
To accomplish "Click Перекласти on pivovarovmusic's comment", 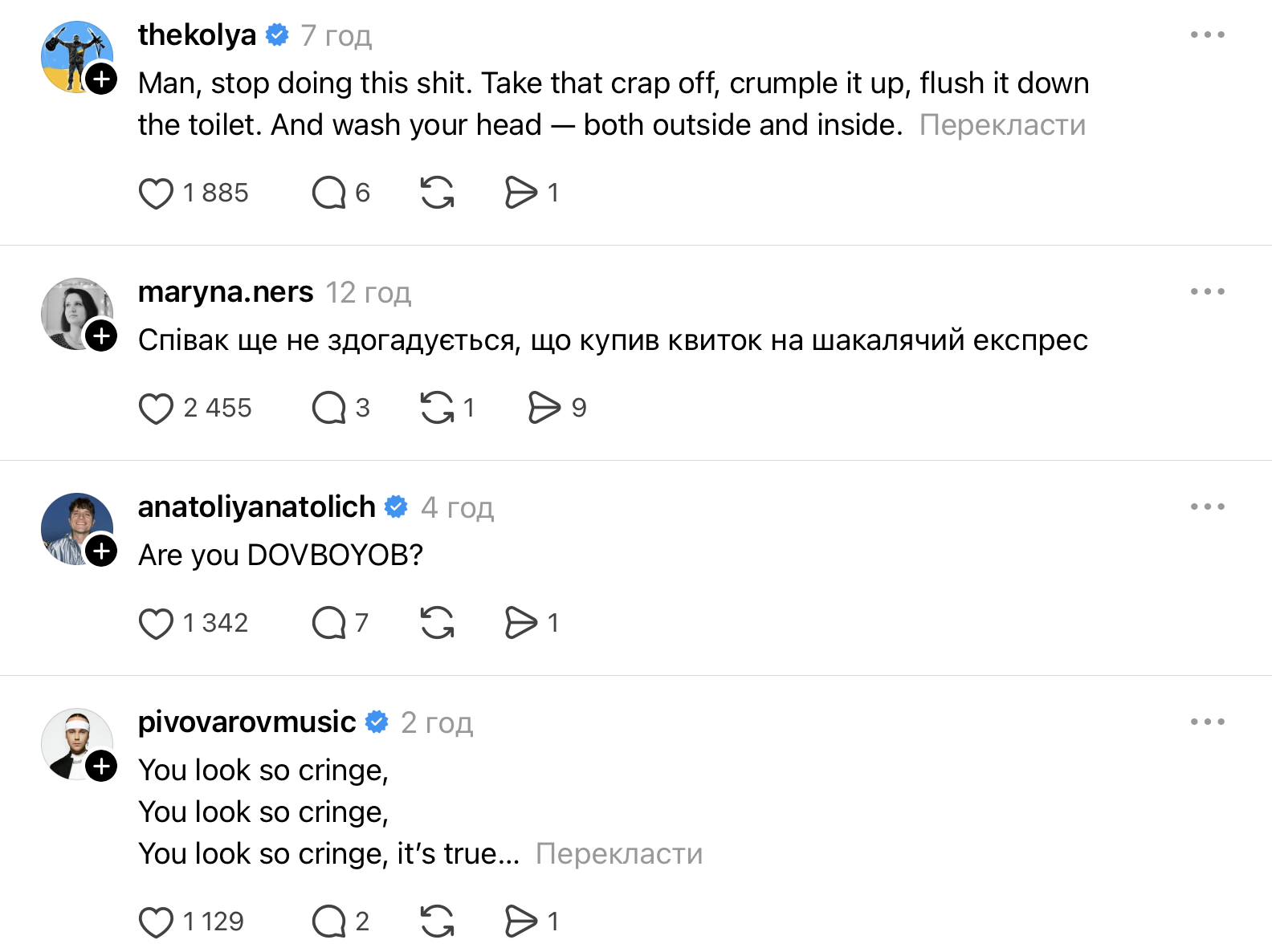I will coord(618,854).
